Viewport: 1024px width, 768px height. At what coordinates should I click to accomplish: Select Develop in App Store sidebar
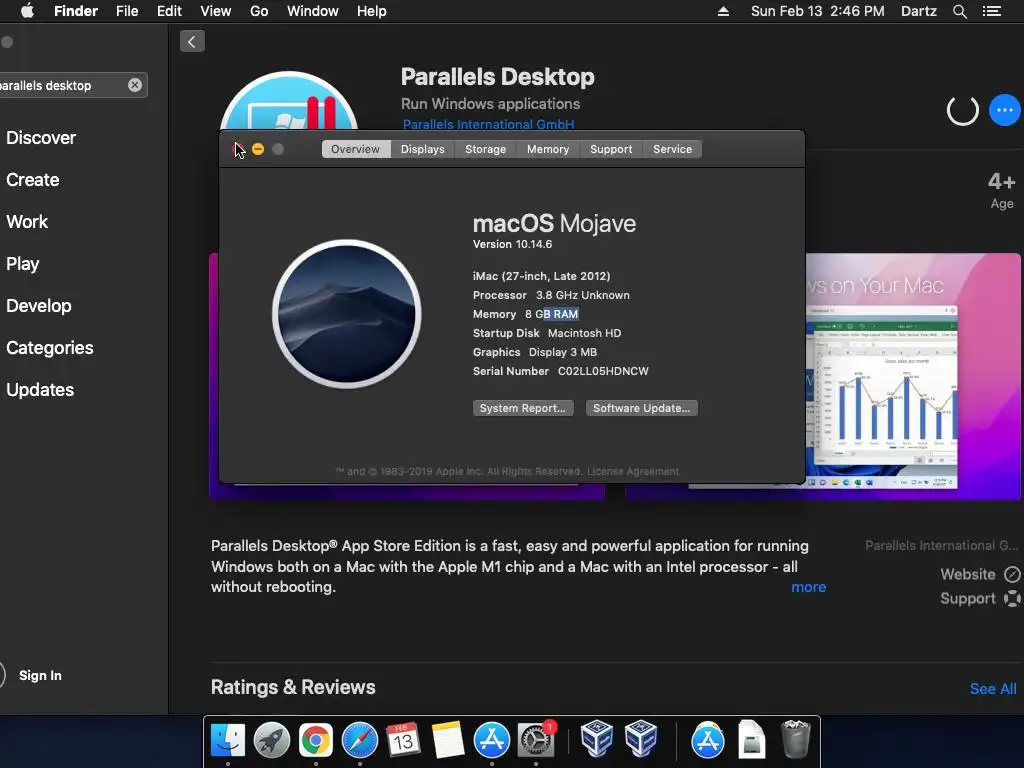tap(39, 306)
